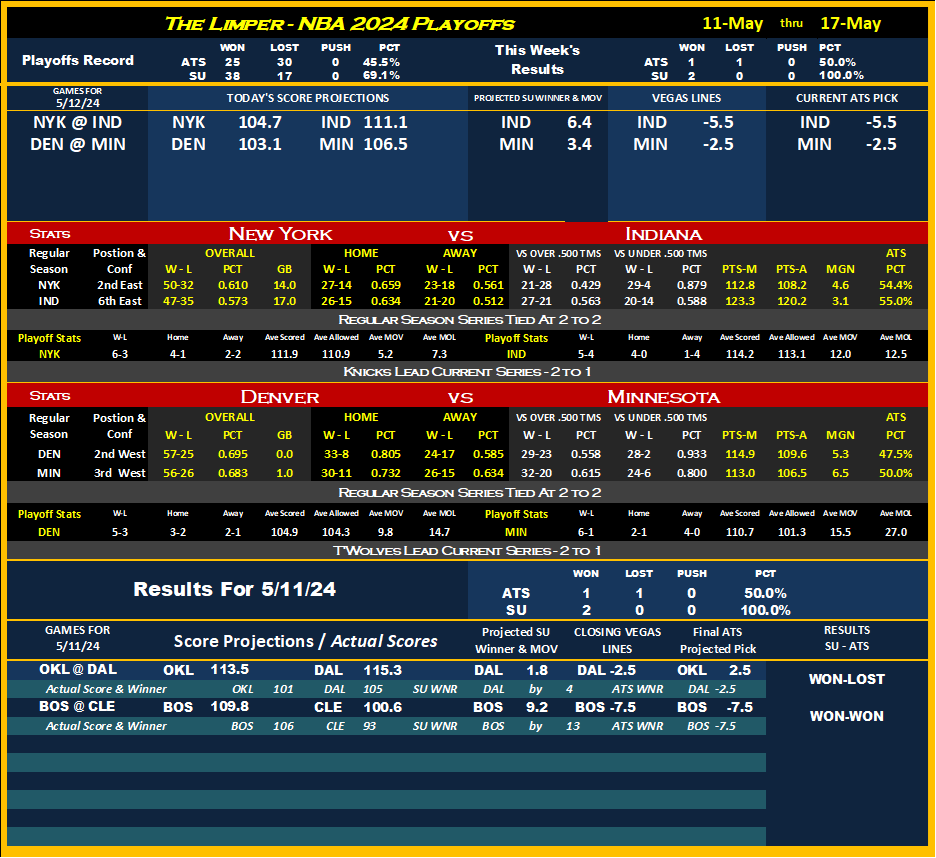Select BOS projected score "109.8"
The height and width of the screenshot is (858, 936).
tap(230, 707)
